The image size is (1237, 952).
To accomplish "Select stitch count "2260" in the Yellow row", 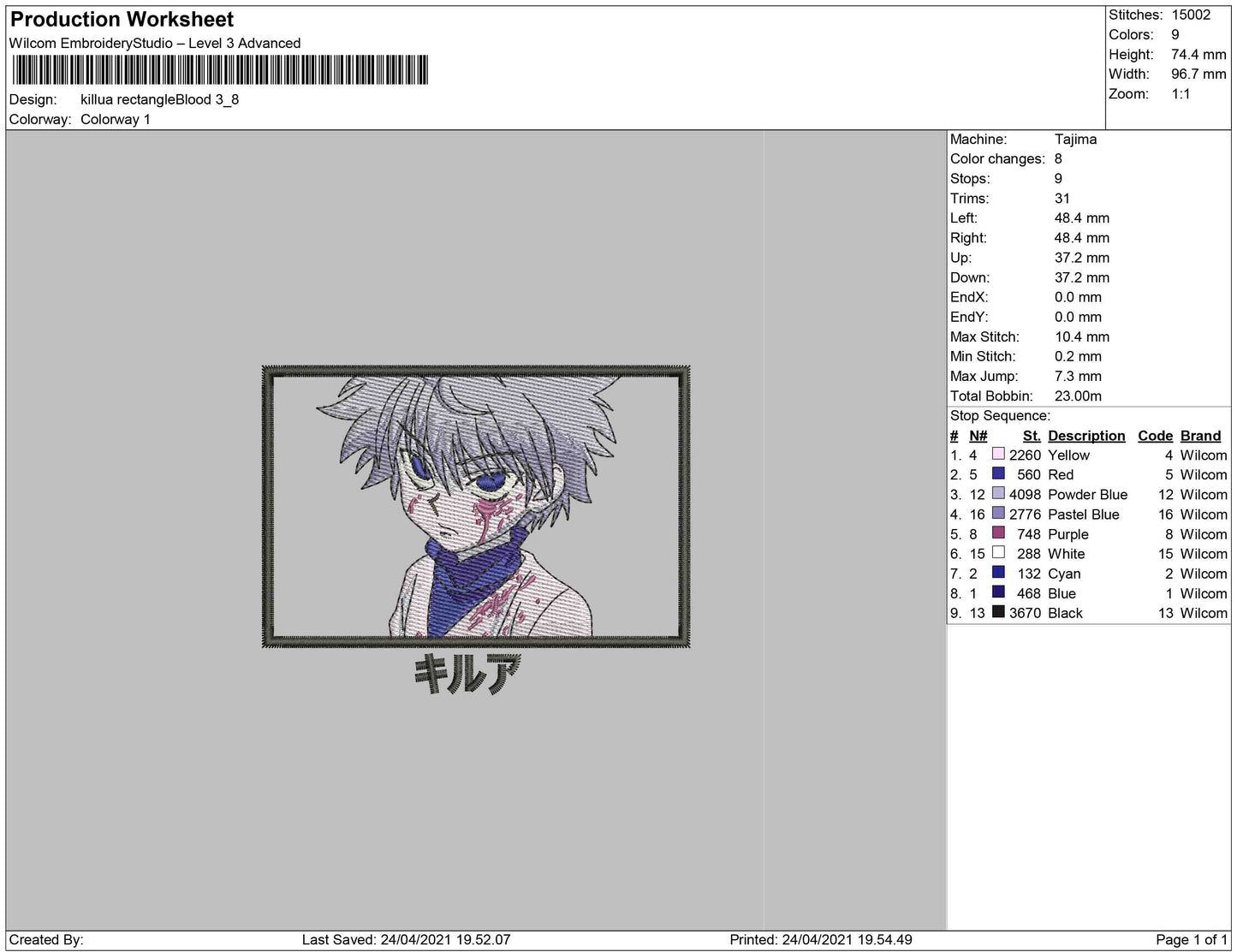I will coord(1025,455).
